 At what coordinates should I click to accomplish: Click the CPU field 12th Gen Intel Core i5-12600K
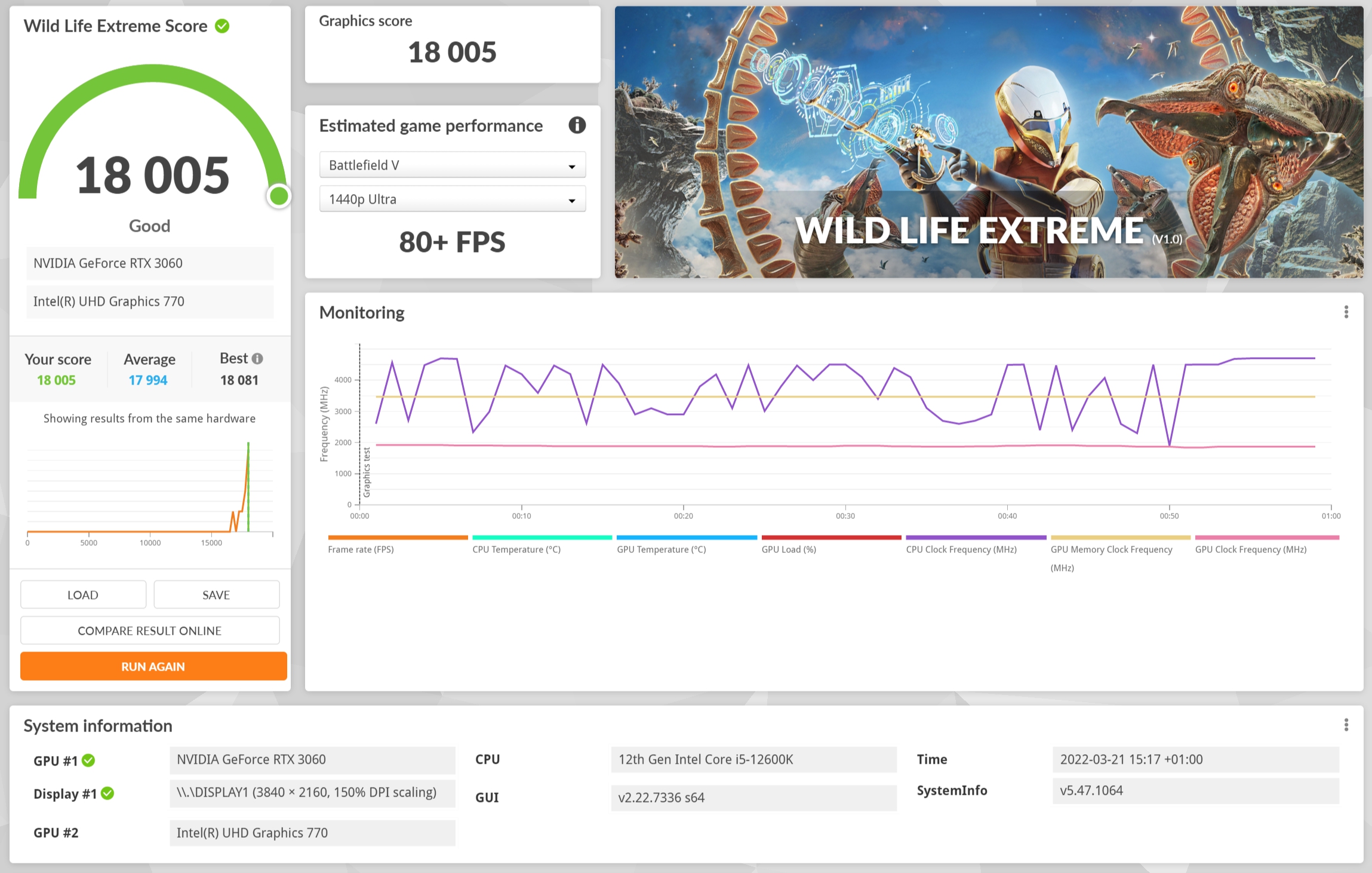tap(753, 760)
